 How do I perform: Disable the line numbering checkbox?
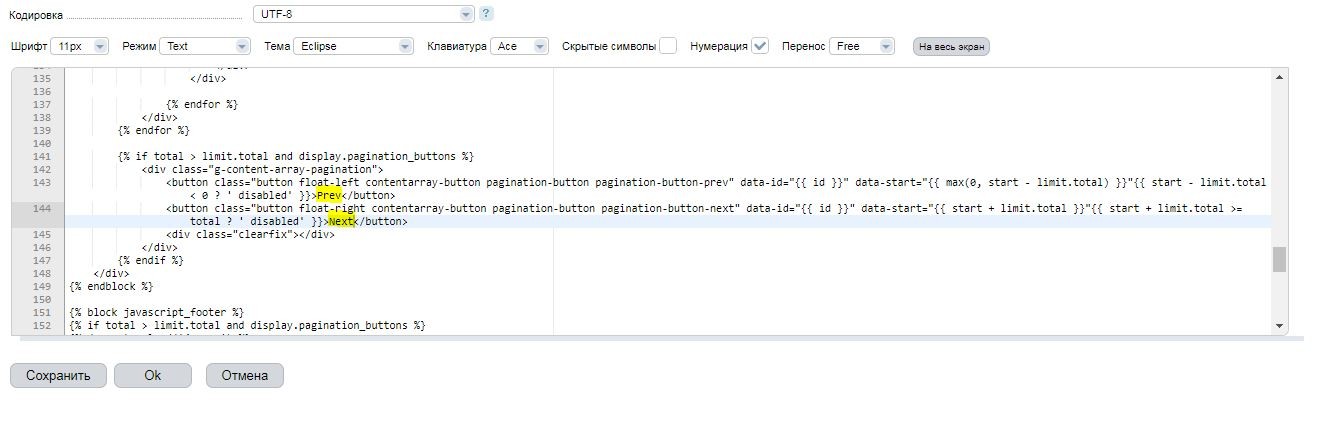pos(760,46)
